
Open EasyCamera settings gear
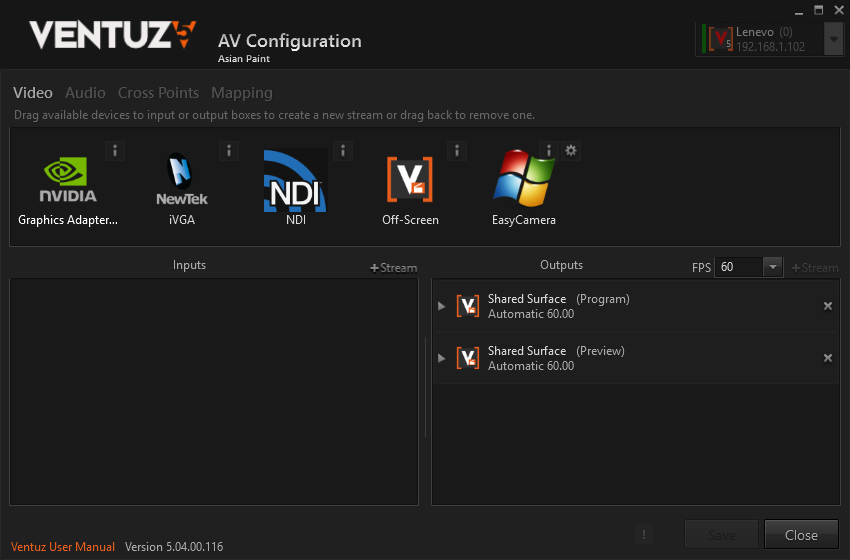point(571,151)
